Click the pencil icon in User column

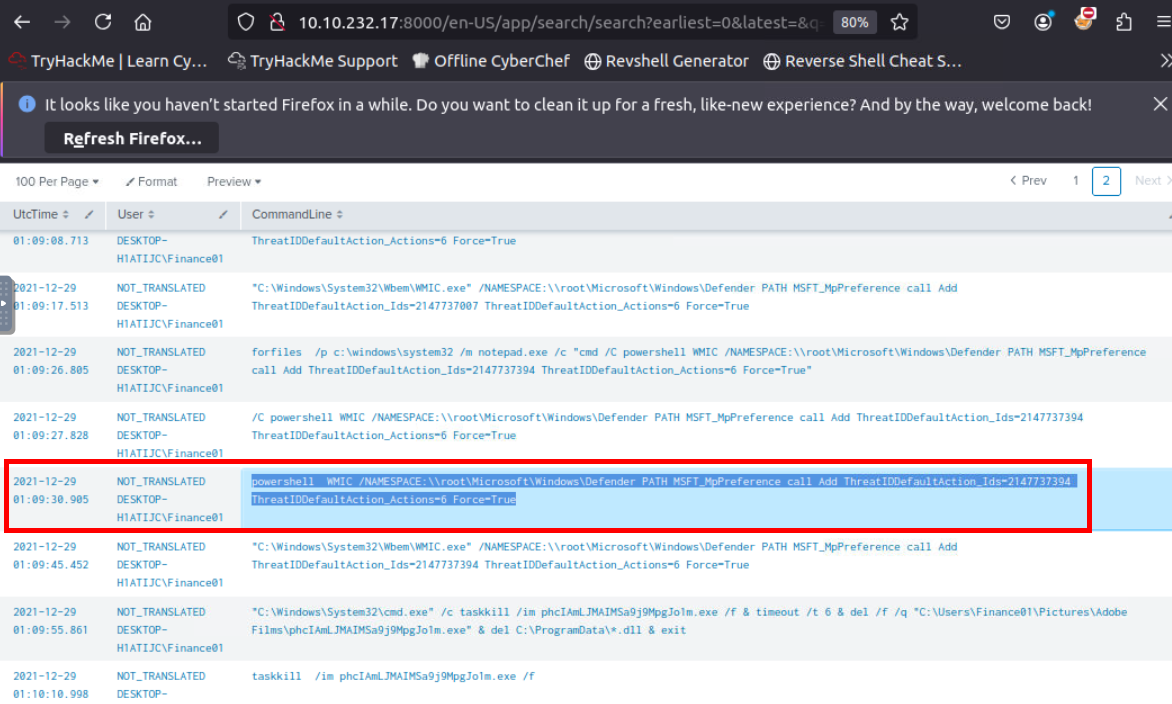223,215
